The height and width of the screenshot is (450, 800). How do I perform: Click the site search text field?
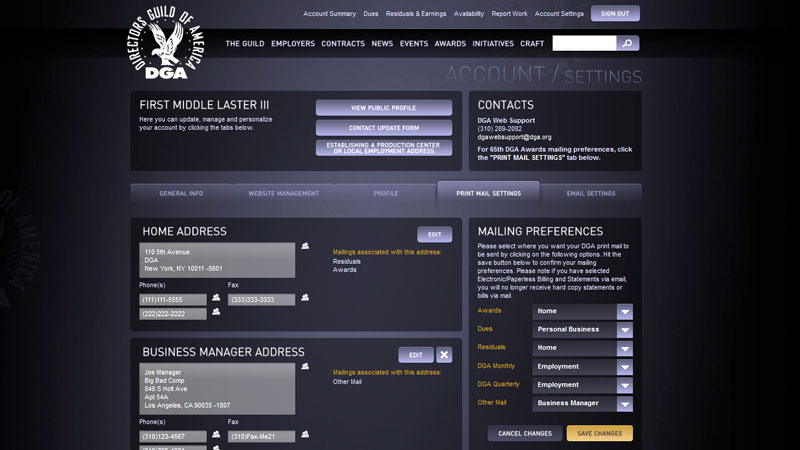(x=584, y=44)
